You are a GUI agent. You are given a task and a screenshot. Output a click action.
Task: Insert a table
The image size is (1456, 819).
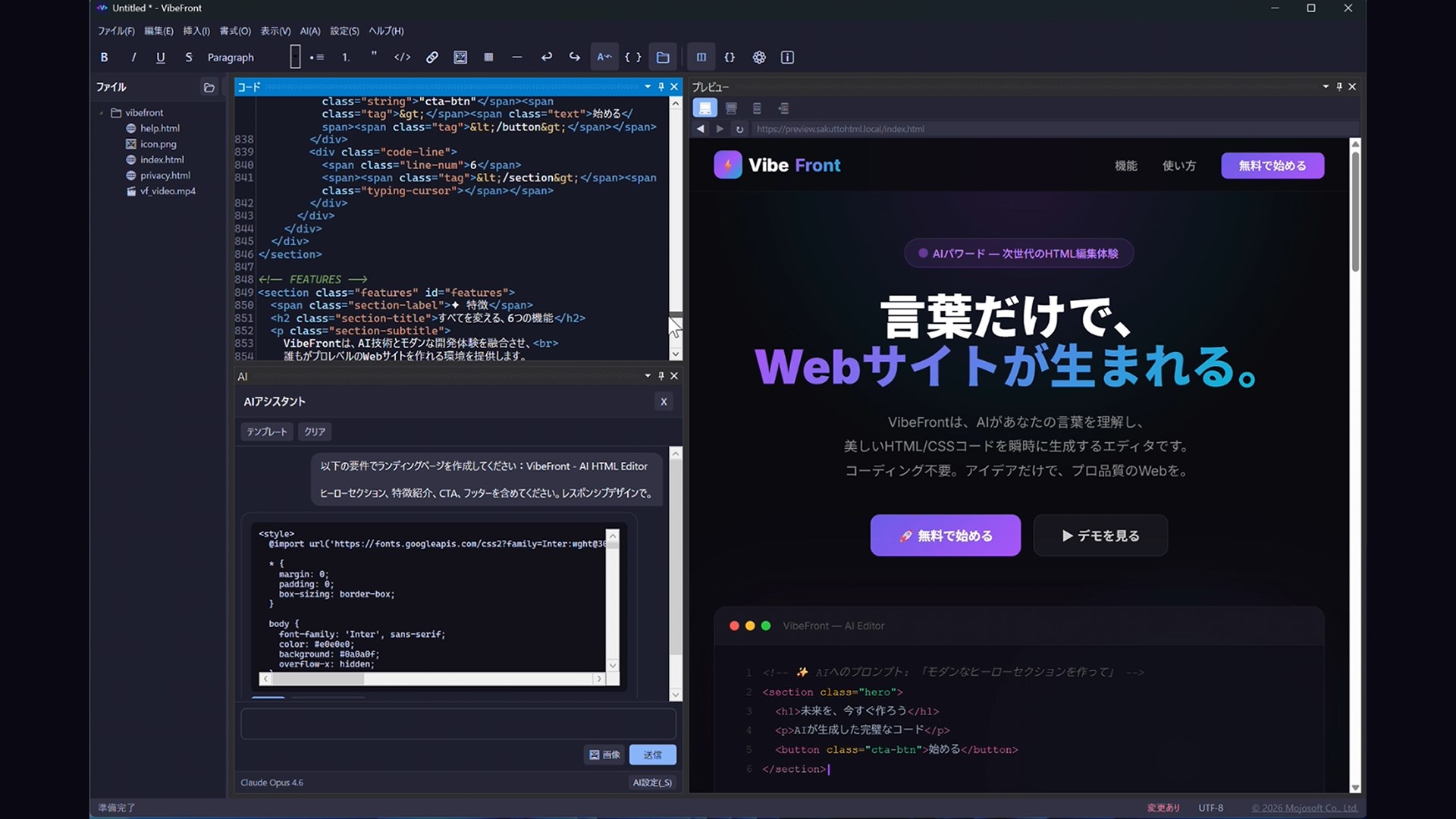point(488,58)
